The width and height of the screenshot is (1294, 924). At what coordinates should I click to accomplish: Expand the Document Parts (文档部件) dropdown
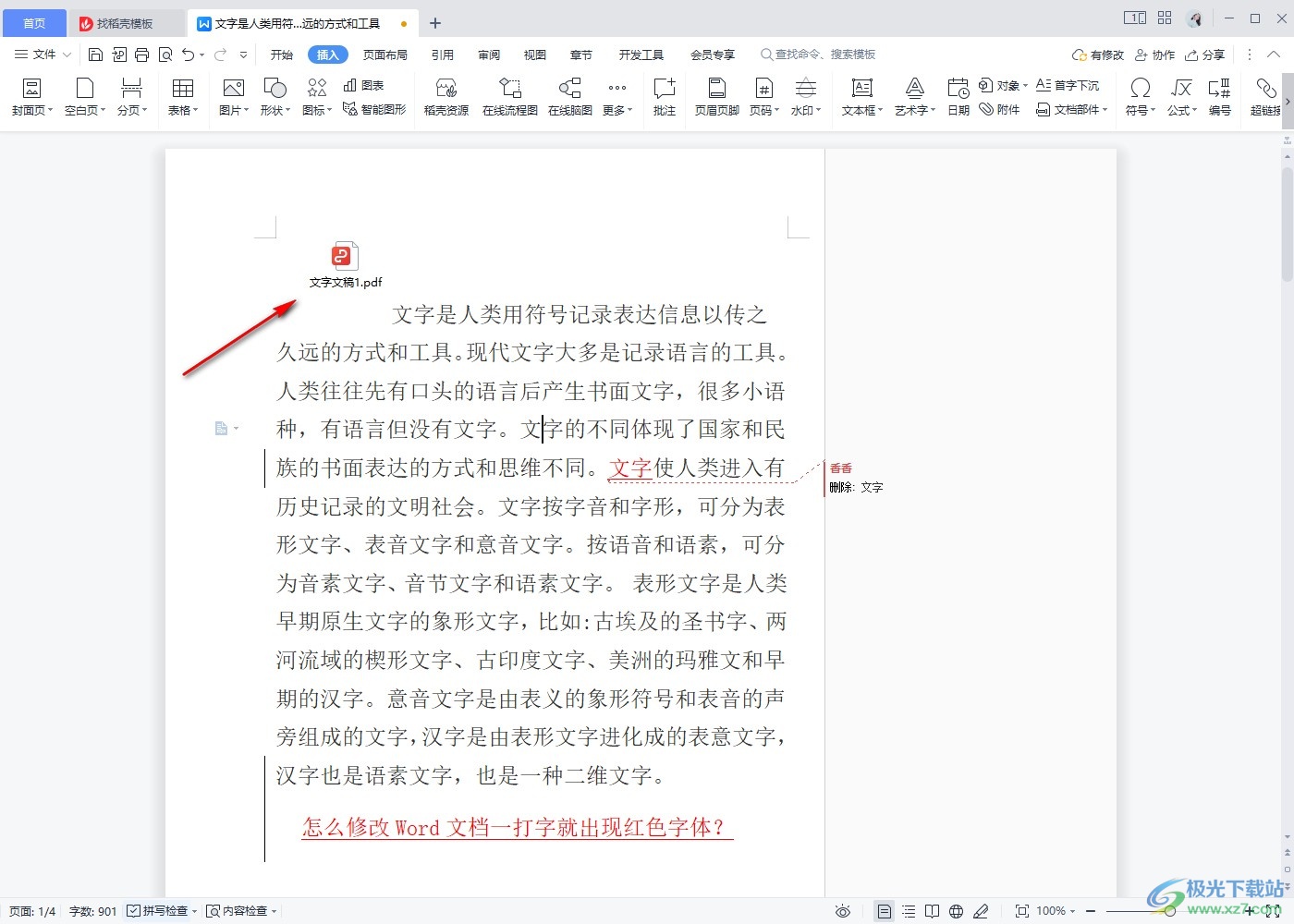[x=1105, y=110]
